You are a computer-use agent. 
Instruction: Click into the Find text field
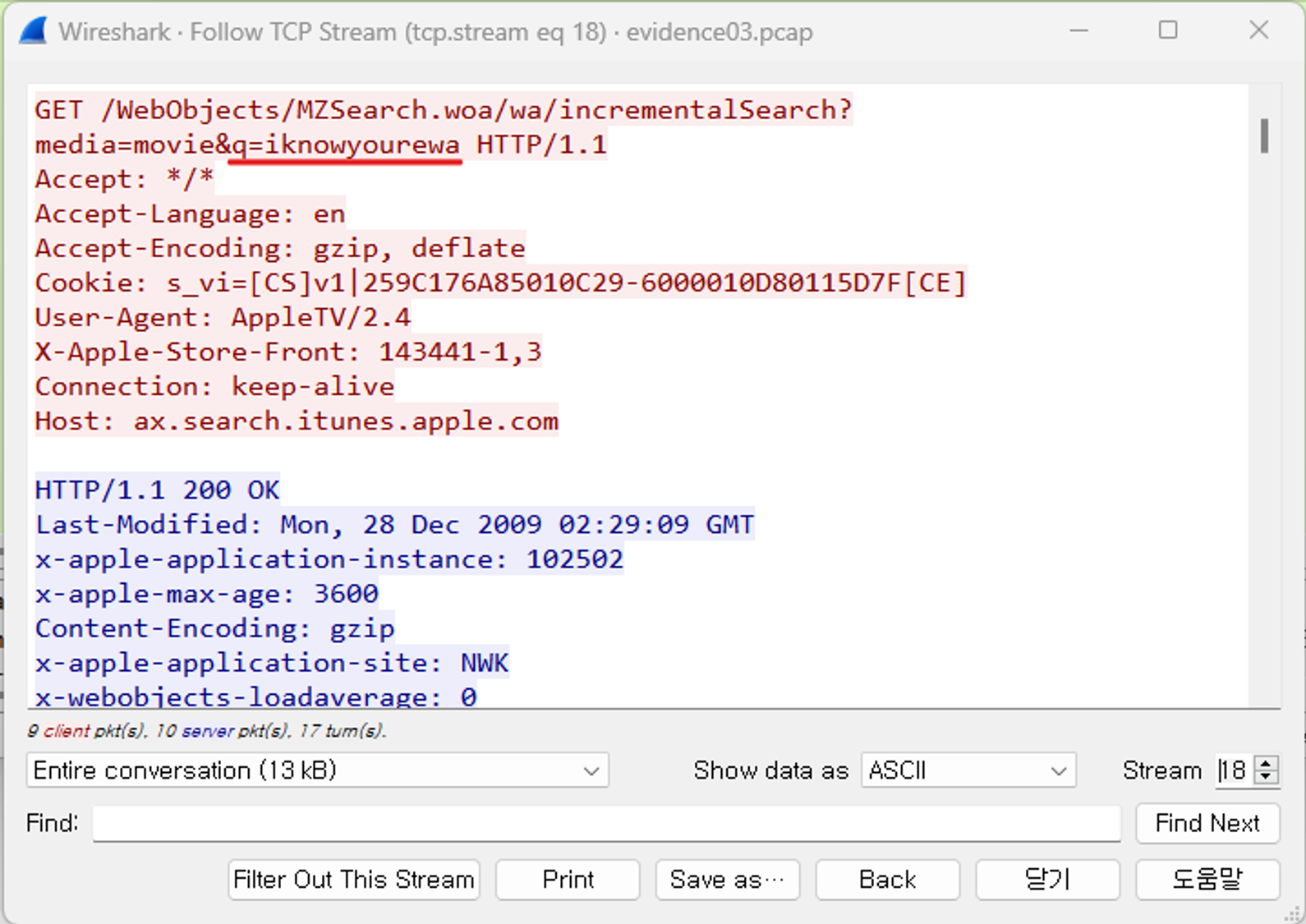point(606,823)
